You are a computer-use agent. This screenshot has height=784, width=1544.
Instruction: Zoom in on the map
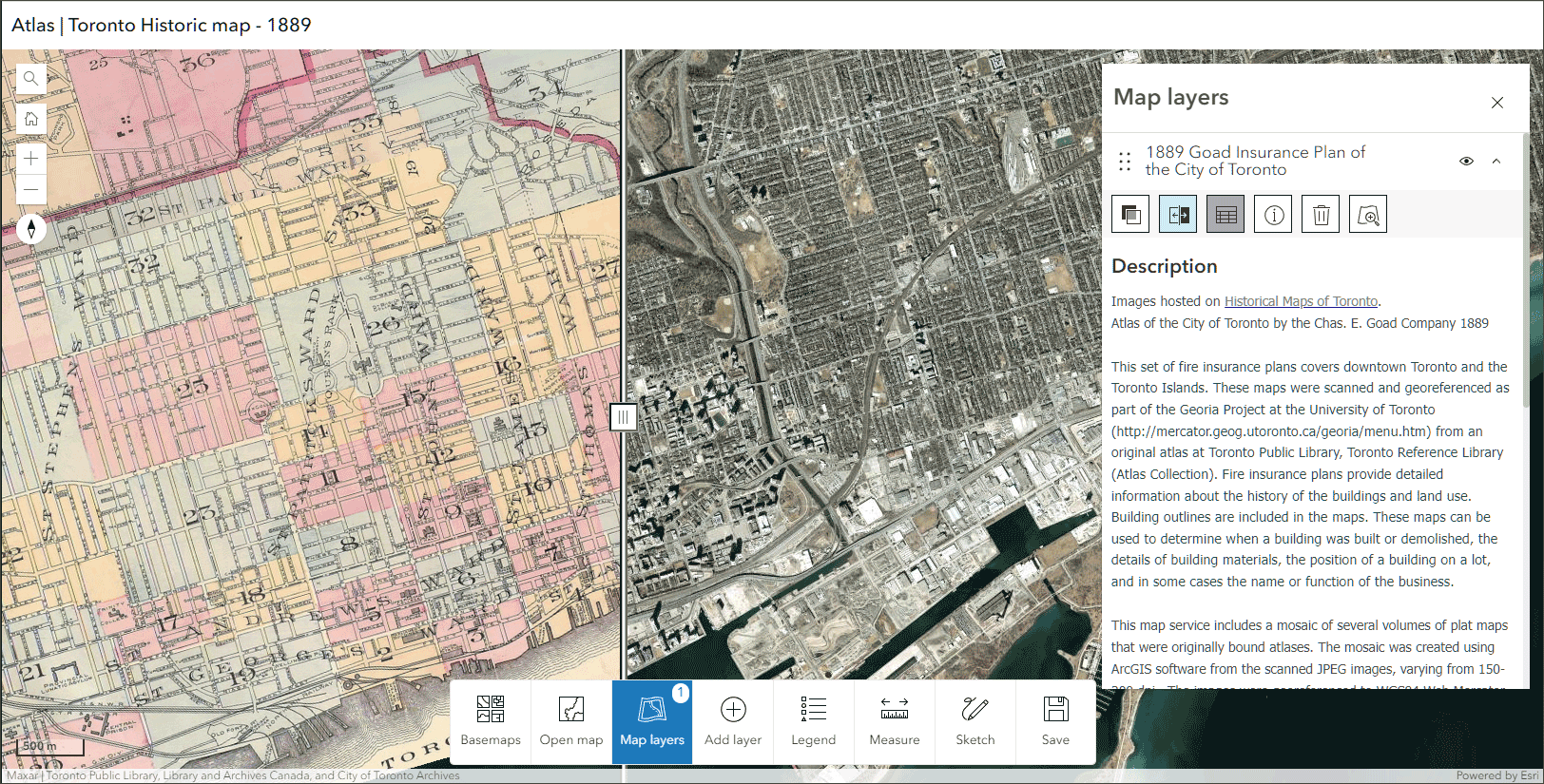tap(31, 159)
